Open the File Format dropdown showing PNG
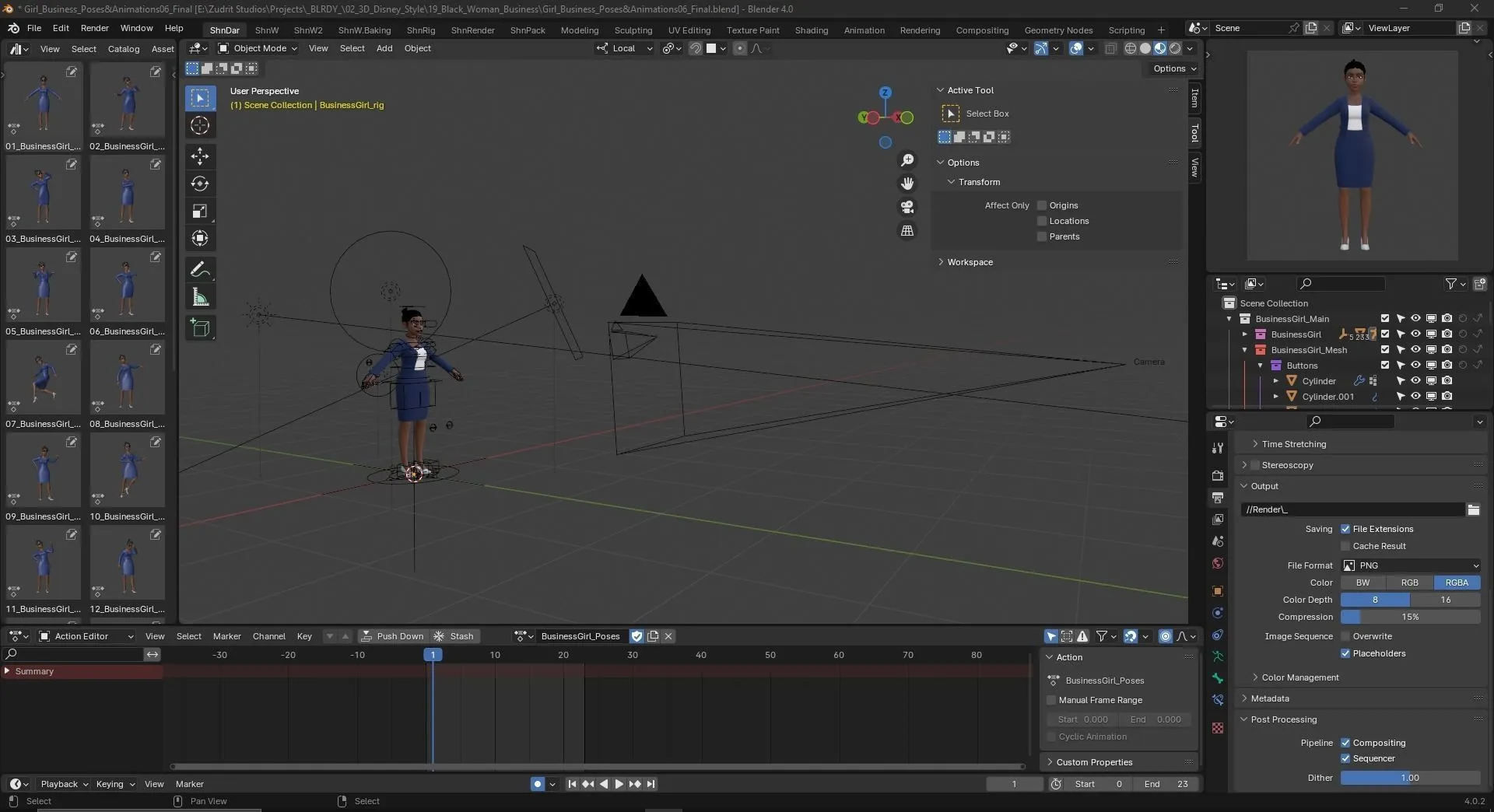The image size is (1494, 812). pos(1408,565)
